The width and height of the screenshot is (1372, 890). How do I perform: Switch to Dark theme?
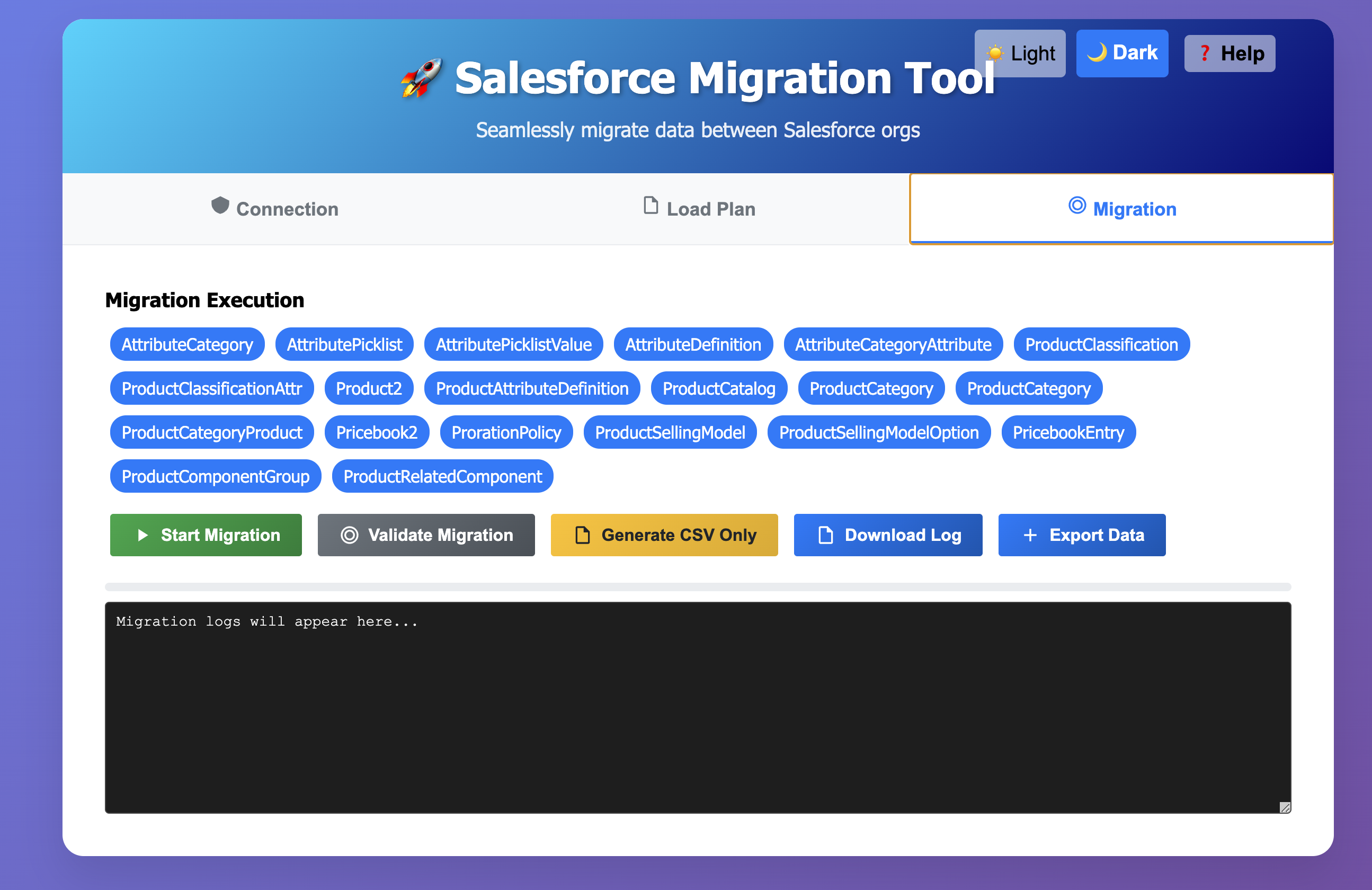1122,53
